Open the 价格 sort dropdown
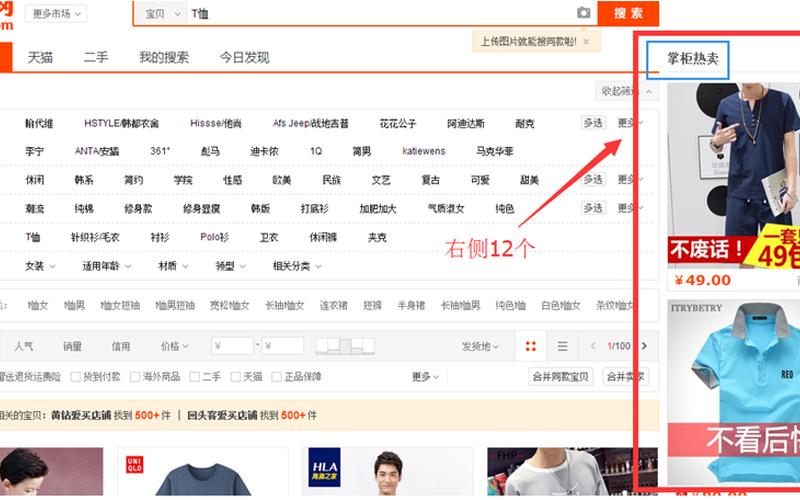Screen dimensions: 800x500 pos(174,346)
